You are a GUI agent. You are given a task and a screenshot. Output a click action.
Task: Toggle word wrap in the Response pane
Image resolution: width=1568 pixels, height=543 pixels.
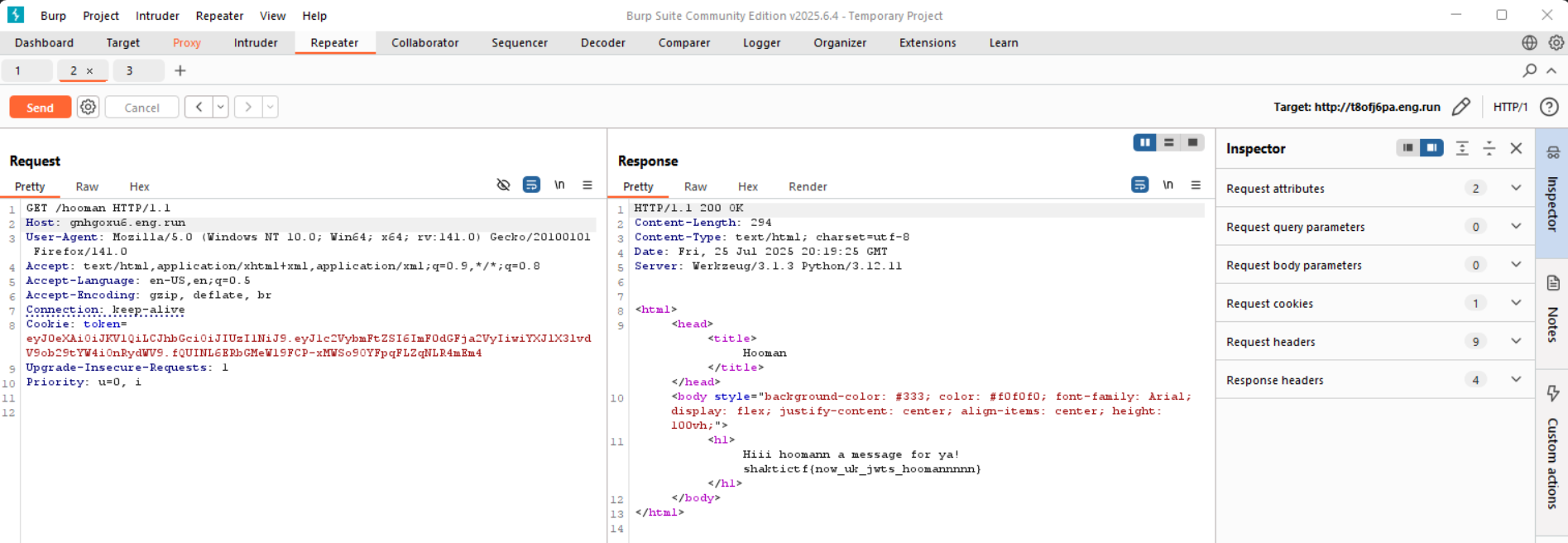coord(1139,185)
